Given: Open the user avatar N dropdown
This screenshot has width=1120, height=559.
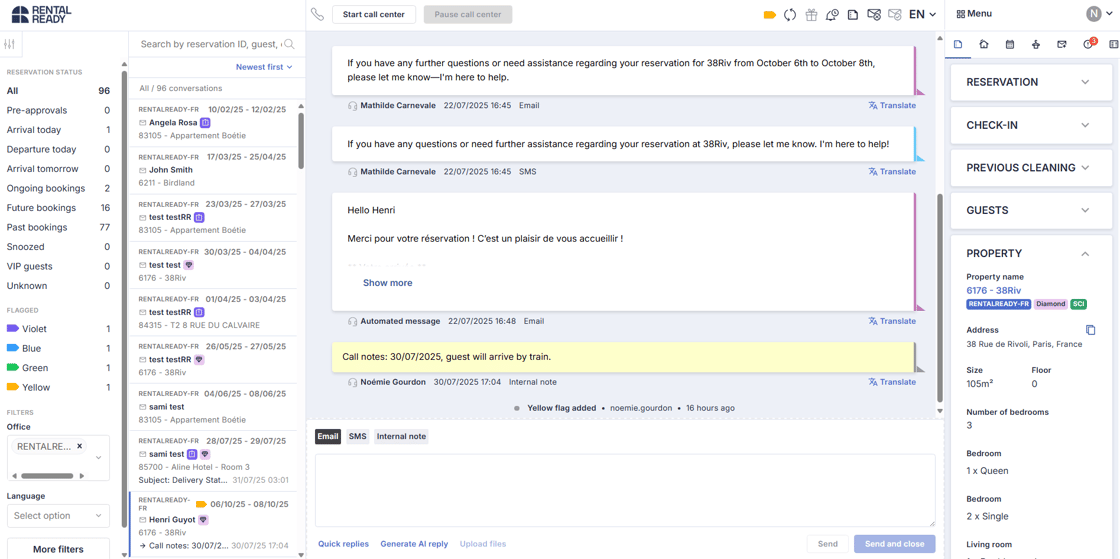Looking at the screenshot, I should click(1099, 14).
